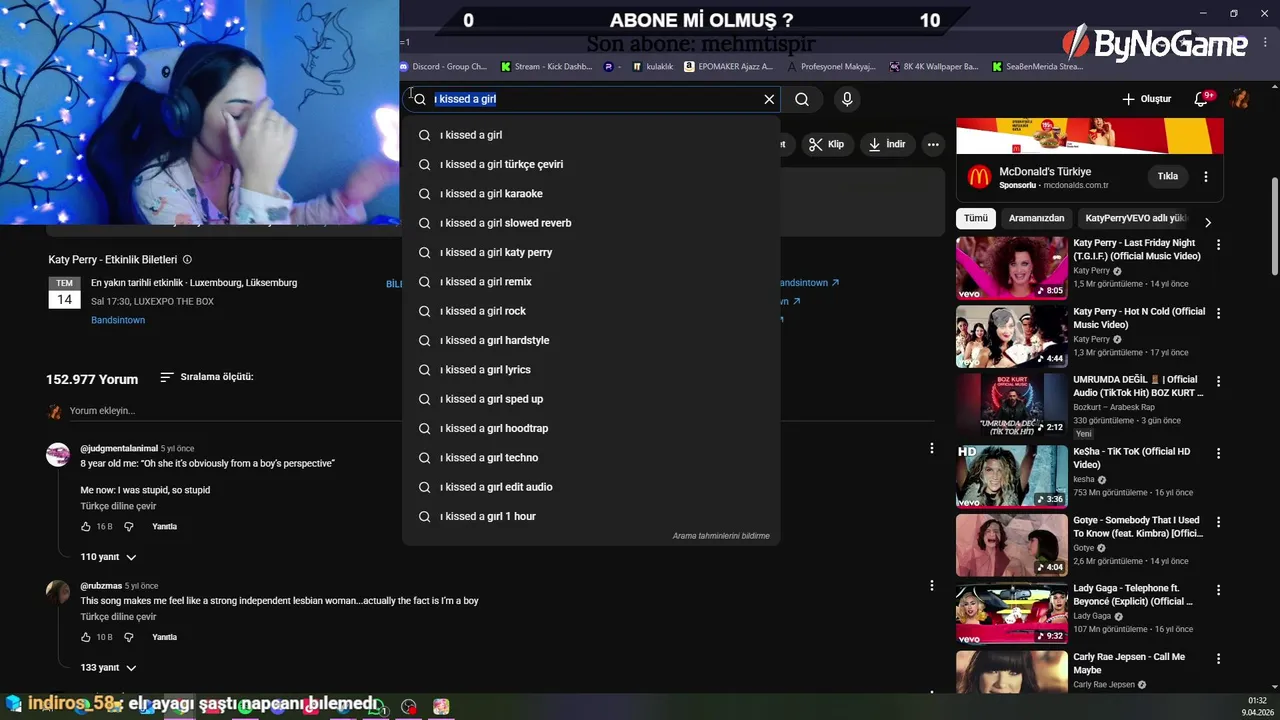Screen dimensions: 1280x720
Task: Open options menu on McDonald's Türkiye ad
Action: point(1206,176)
